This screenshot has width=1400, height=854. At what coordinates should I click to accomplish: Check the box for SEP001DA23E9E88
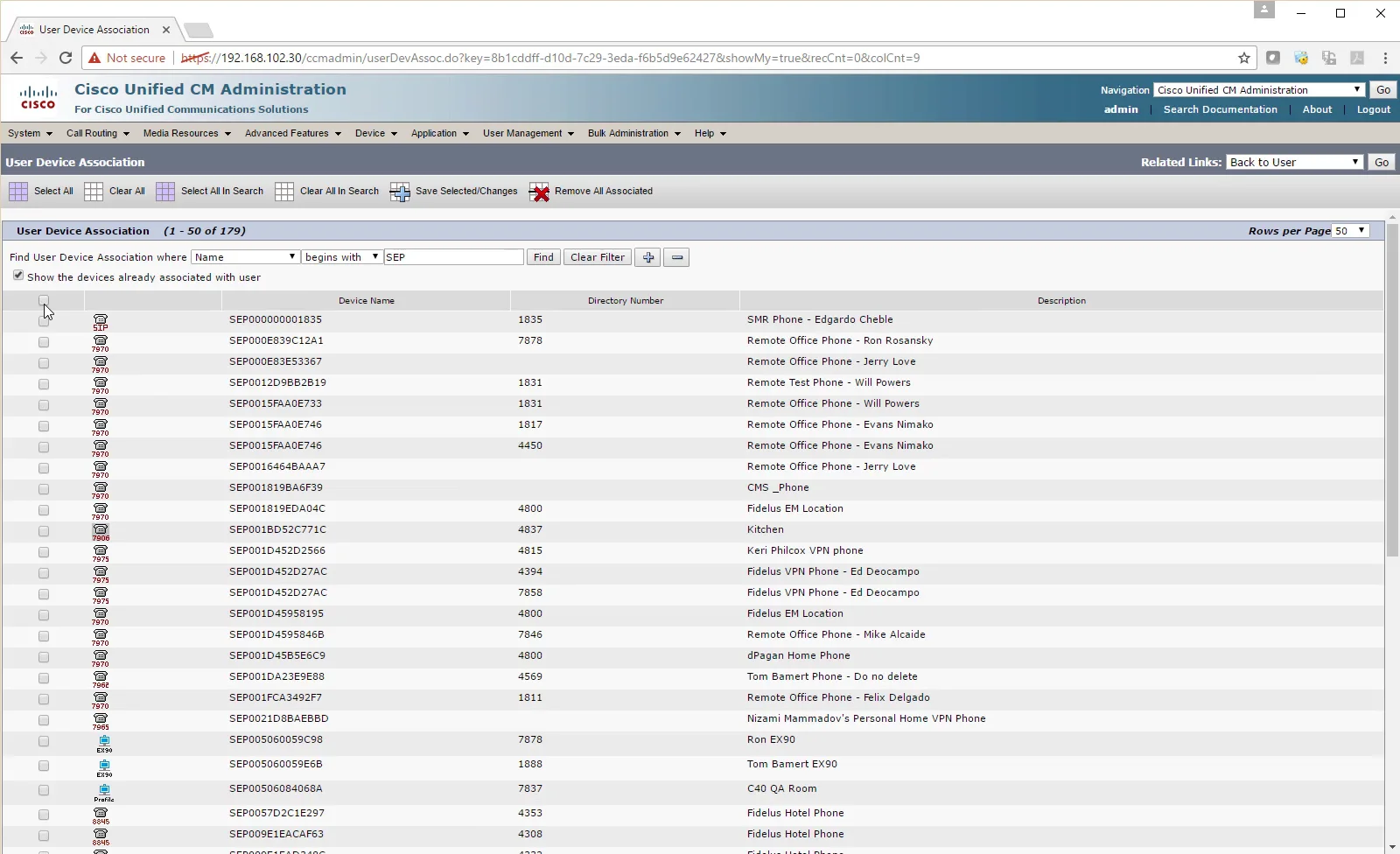[x=44, y=678]
